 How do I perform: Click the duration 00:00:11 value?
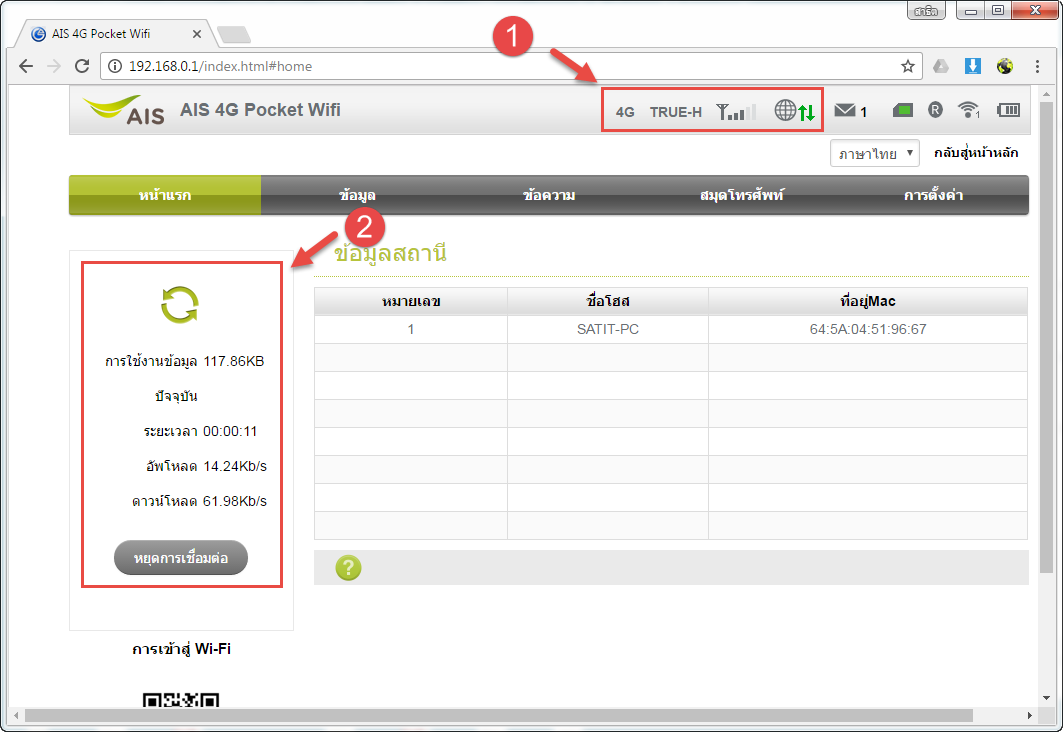[230, 431]
